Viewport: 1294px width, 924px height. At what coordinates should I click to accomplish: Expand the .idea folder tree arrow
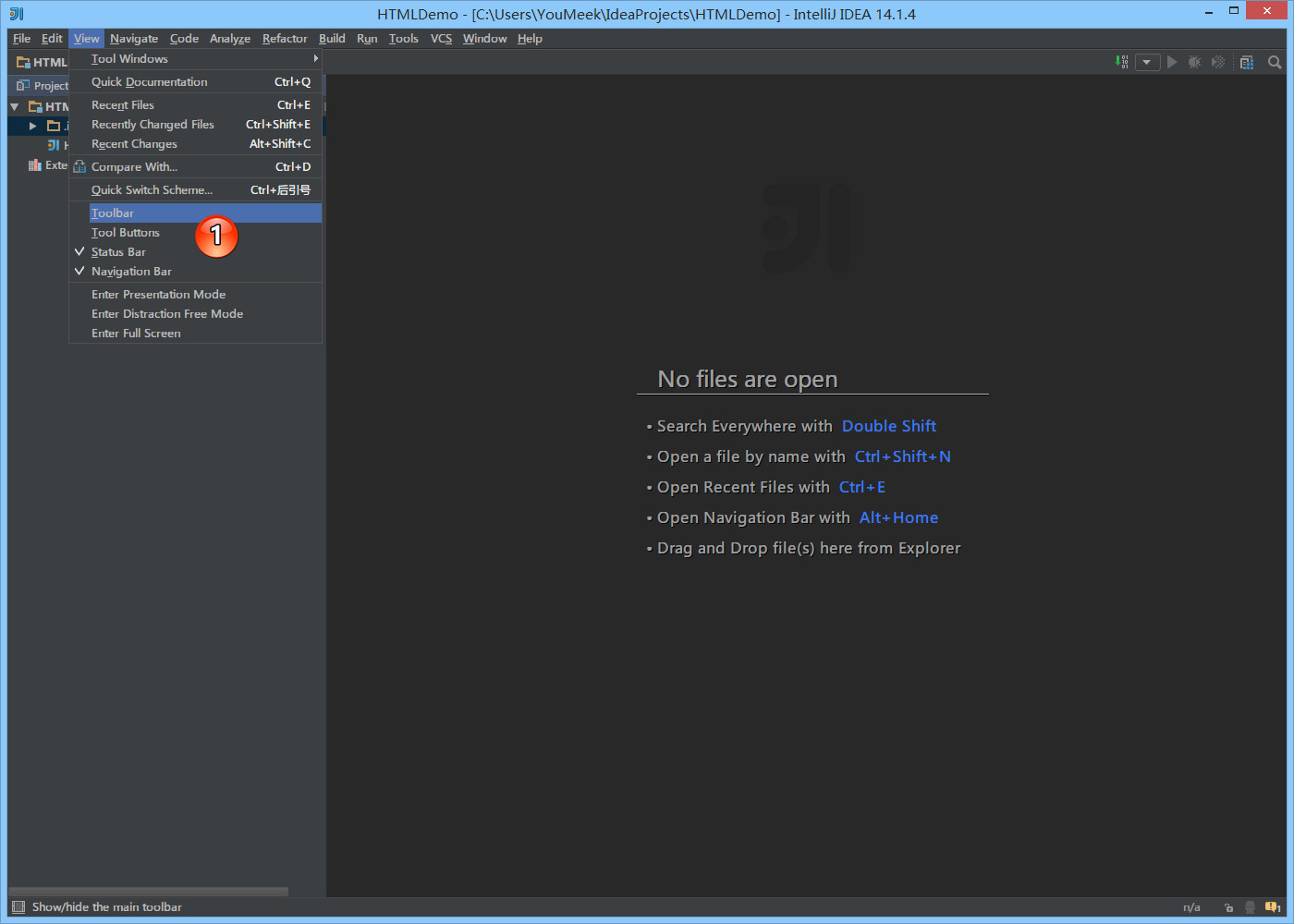[33, 126]
